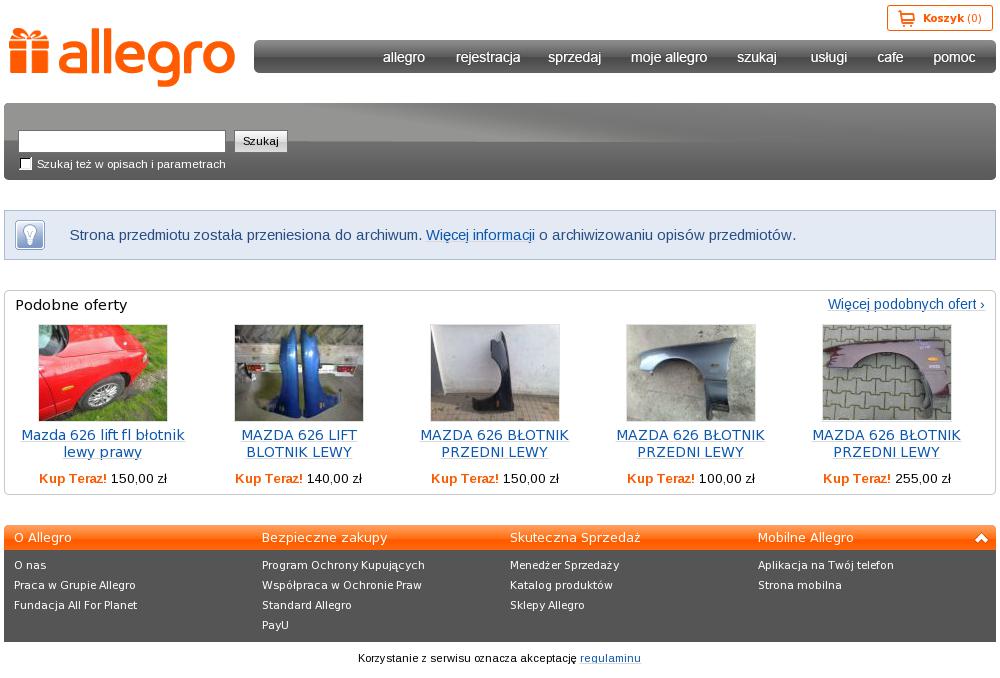
Task: Visit cafe from the navigation bar
Action: [x=890, y=57]
